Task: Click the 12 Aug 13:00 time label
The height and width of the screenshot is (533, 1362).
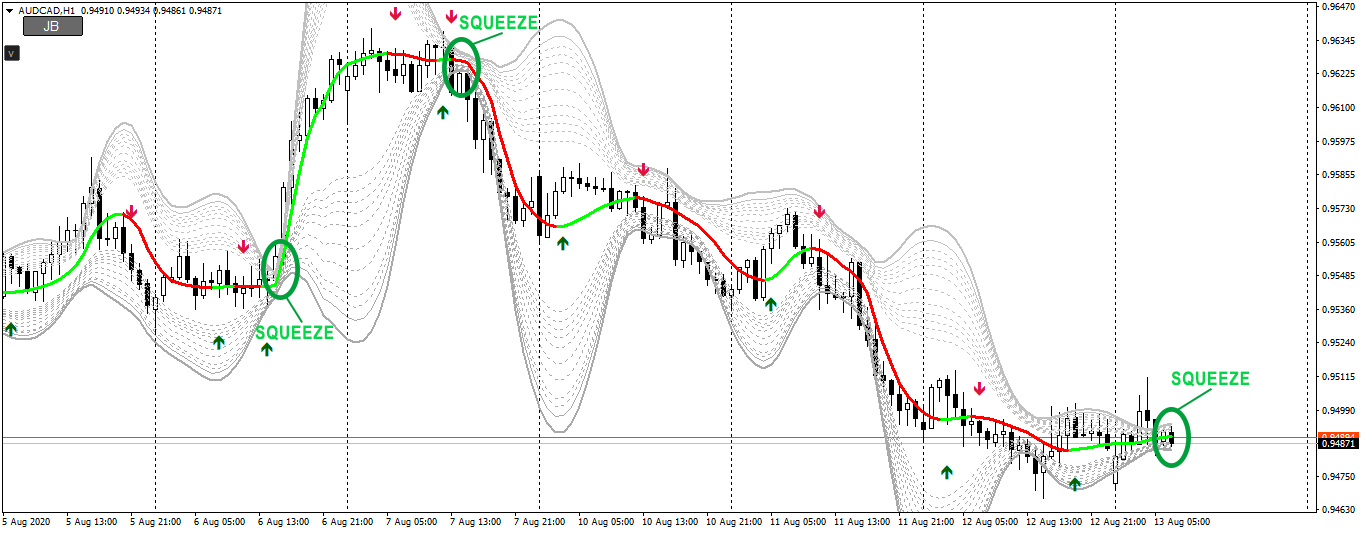Action: tap(1054, 522)
